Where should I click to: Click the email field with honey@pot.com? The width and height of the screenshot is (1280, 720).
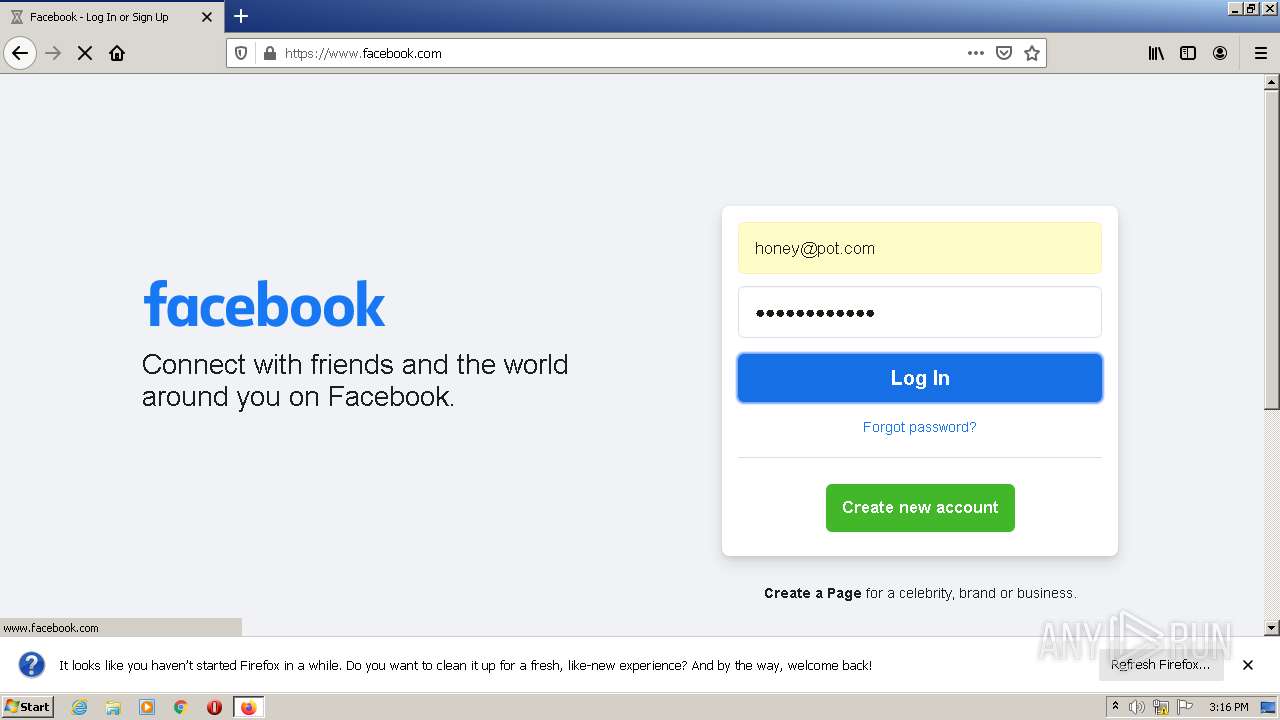click(x=919, y=248)
